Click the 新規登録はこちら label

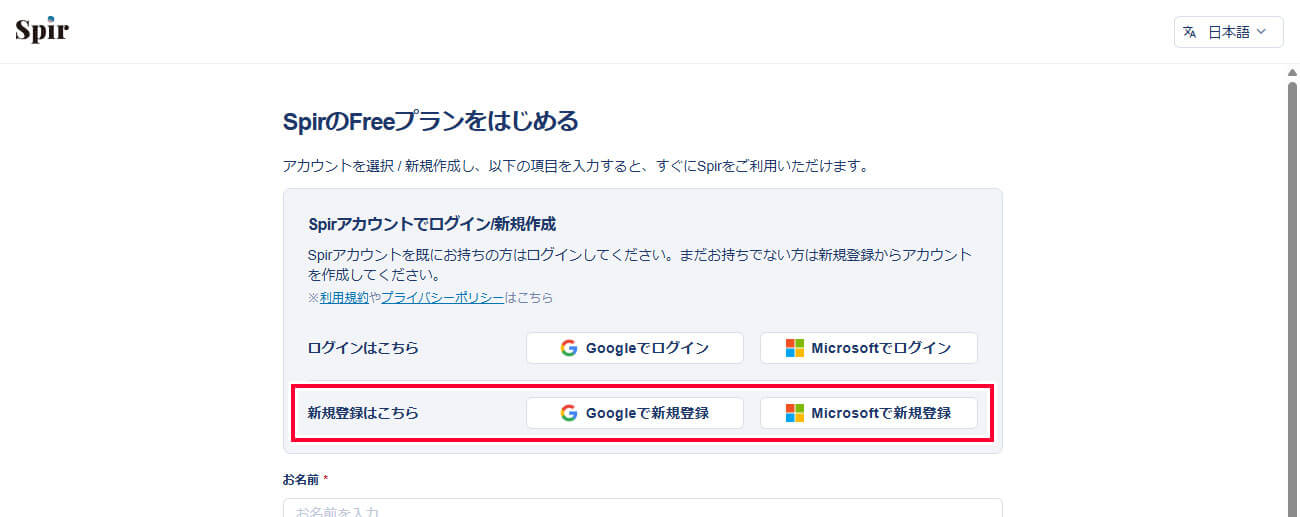[x=363, y=413]
